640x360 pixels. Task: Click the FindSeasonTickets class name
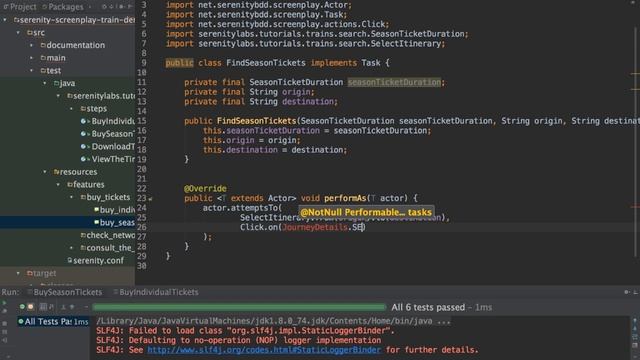click(266, 63)
